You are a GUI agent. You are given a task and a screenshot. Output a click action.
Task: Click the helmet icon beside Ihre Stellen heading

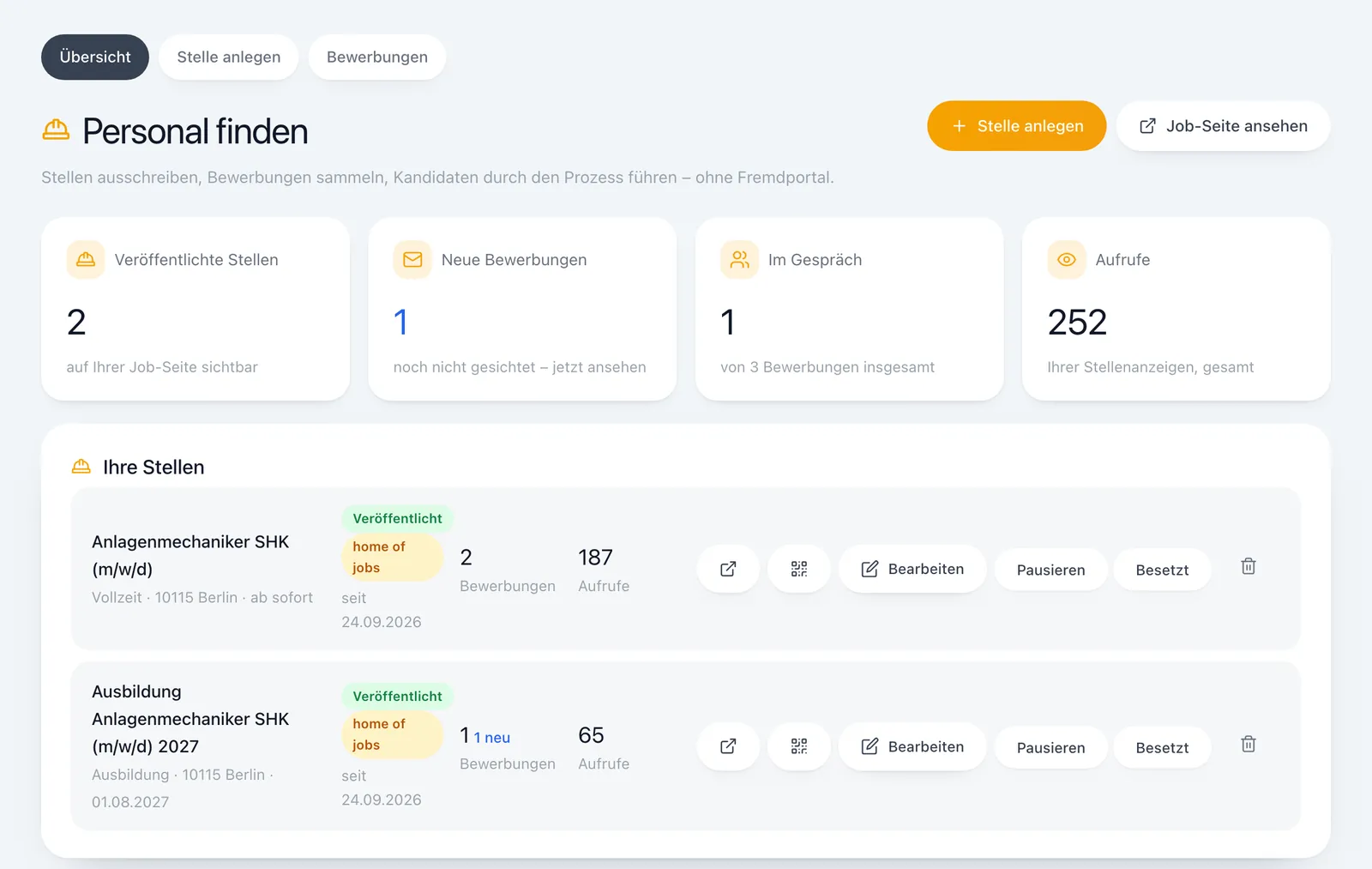(x=81, y=467)
